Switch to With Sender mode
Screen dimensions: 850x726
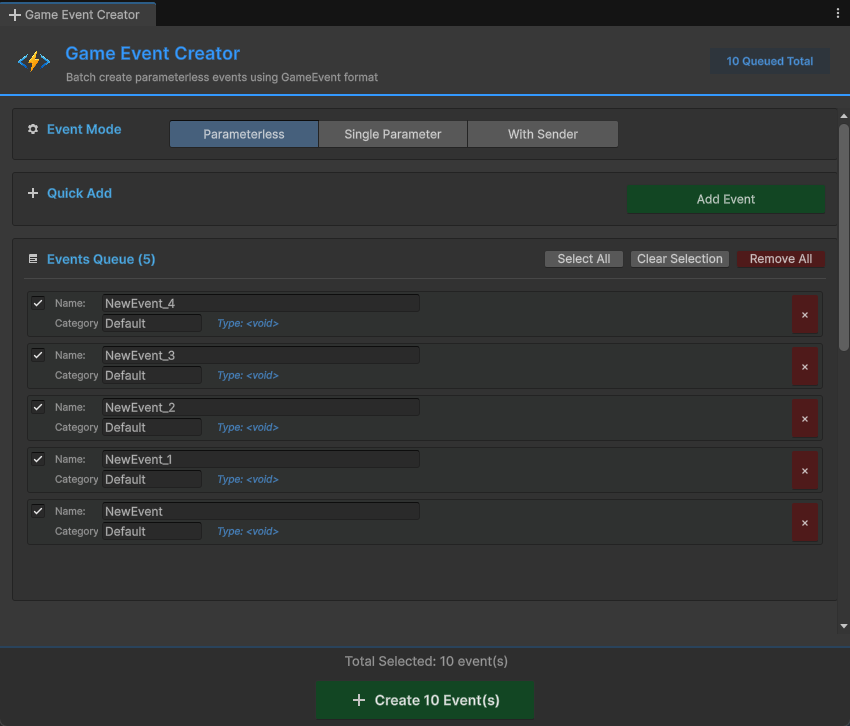tap(542, 133)
